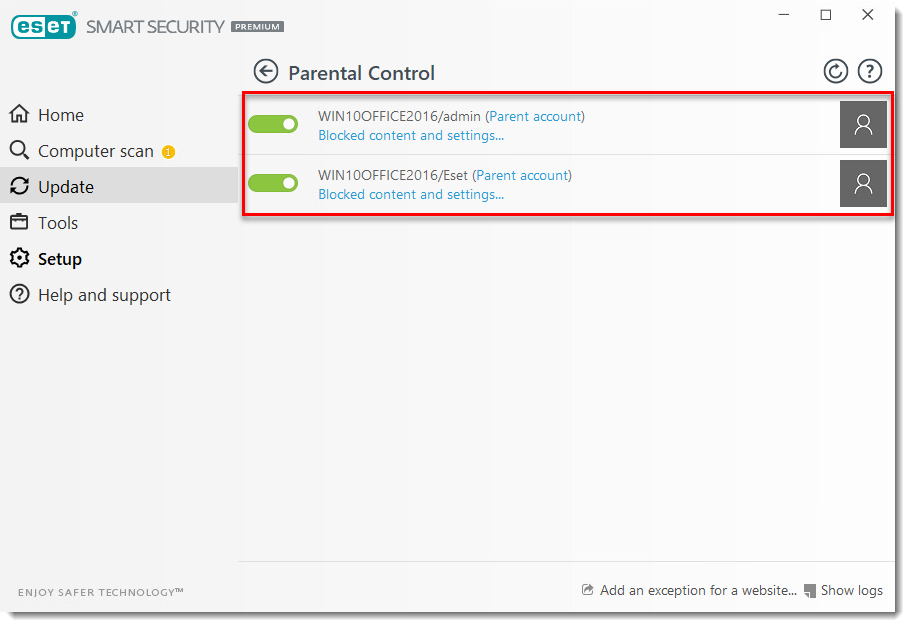This screenshot has height=627, width=910.
Task: Click Parent account link for admin
Action: tap(535, 116)
